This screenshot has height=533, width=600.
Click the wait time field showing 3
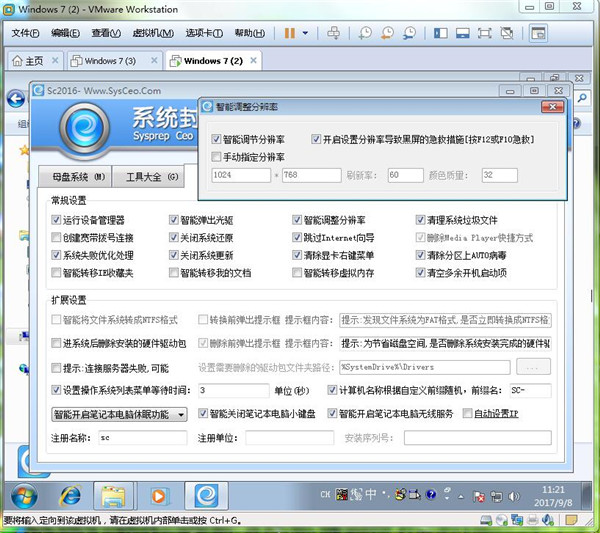point(233,391)
